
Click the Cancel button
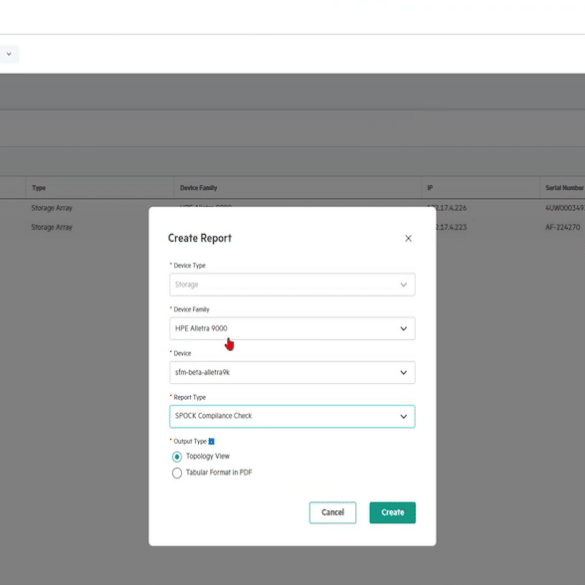pyautogui.click(x=332, y=513)
